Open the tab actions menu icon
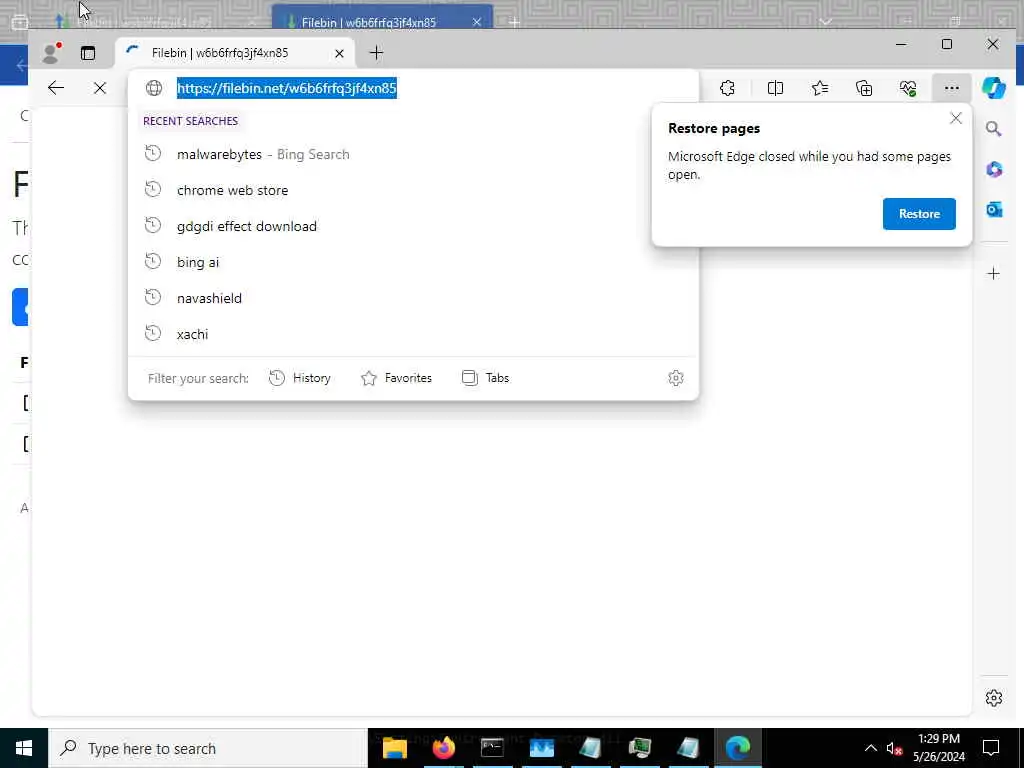 click(88, 53)
